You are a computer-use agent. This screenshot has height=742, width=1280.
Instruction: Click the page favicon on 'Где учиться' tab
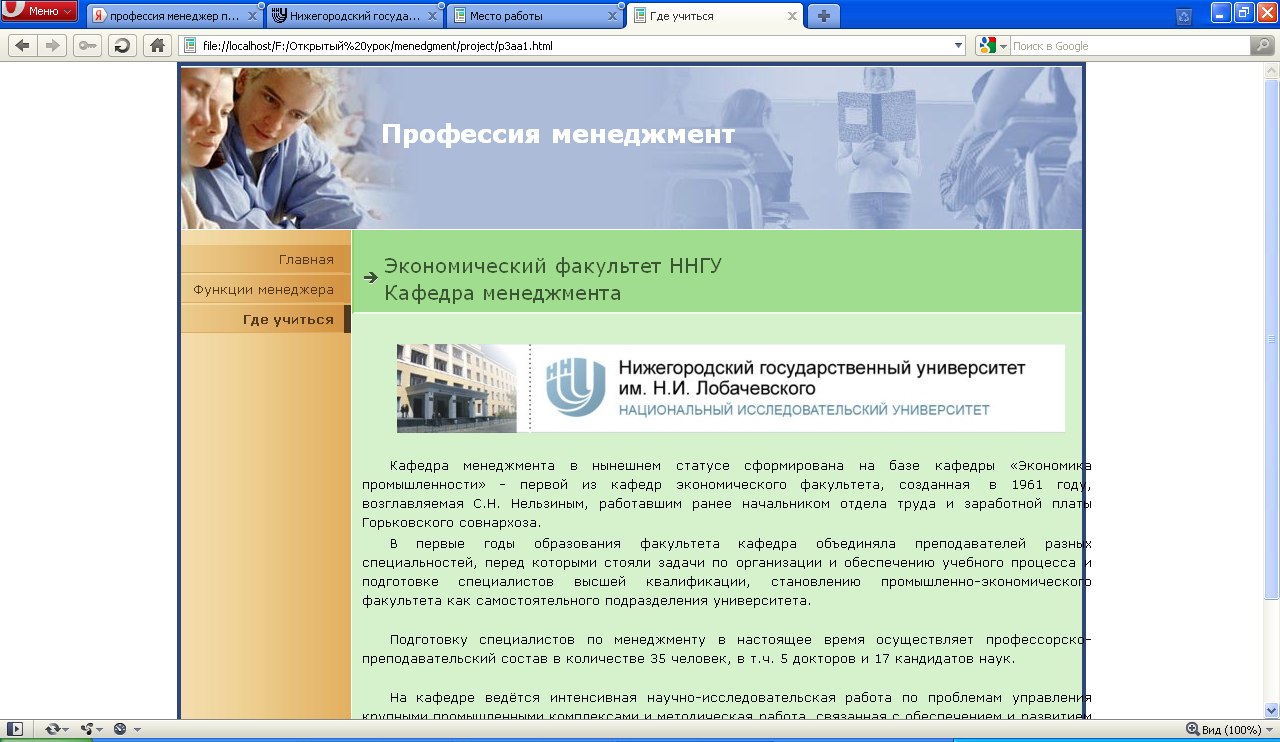click(x=639, y=16)
